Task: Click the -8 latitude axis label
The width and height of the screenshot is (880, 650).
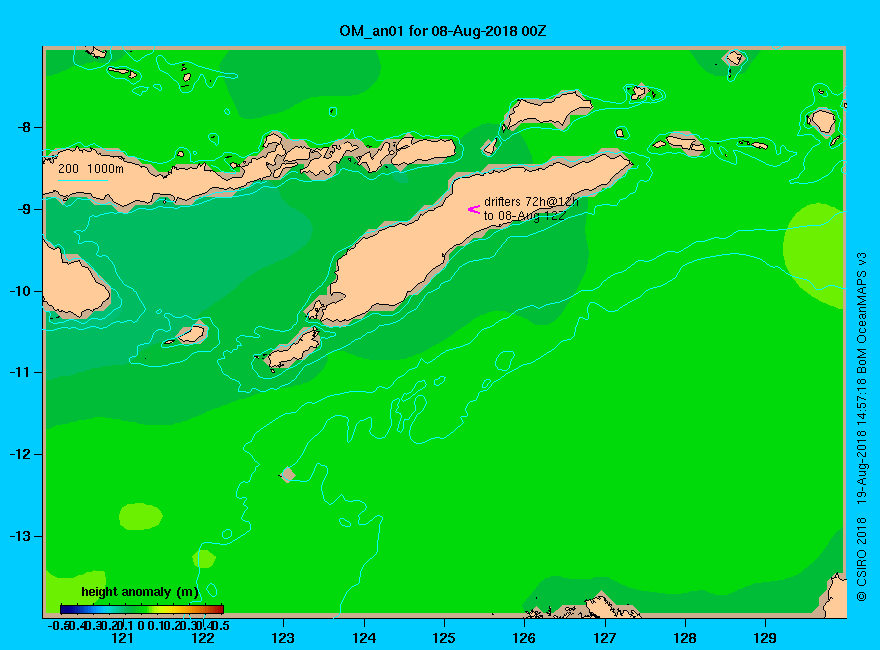Action: (x=24, y=127)
